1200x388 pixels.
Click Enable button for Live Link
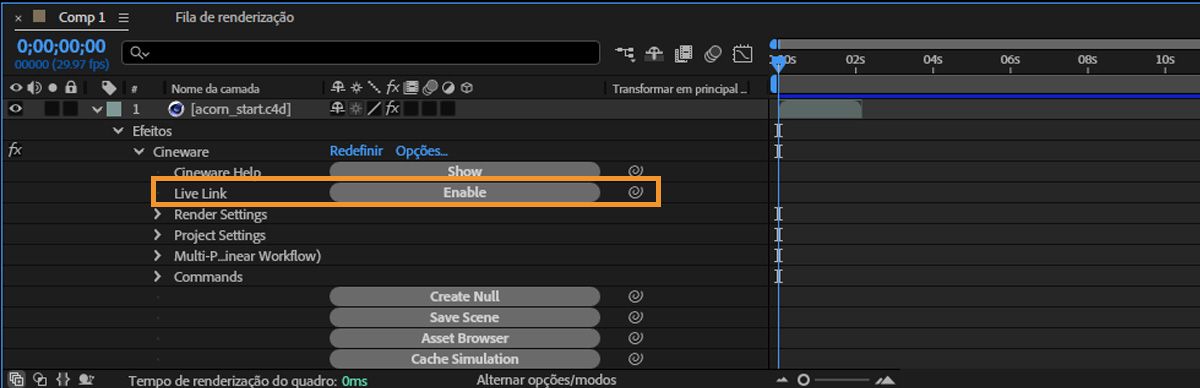(465, 192)
